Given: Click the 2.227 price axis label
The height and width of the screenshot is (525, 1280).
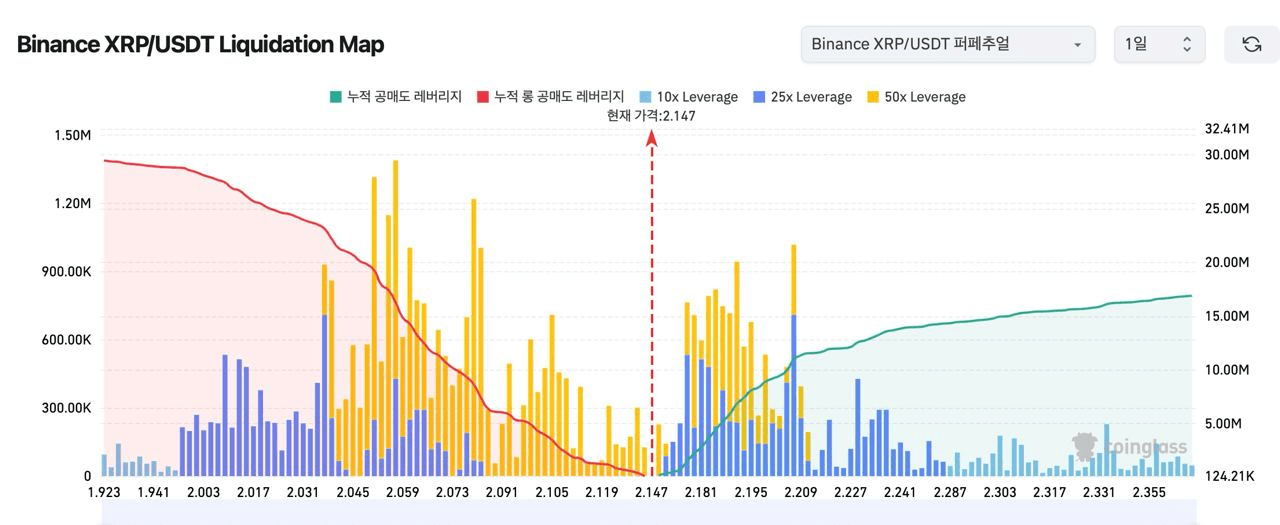Looking at the screenshot, I should tap(851, 492).
